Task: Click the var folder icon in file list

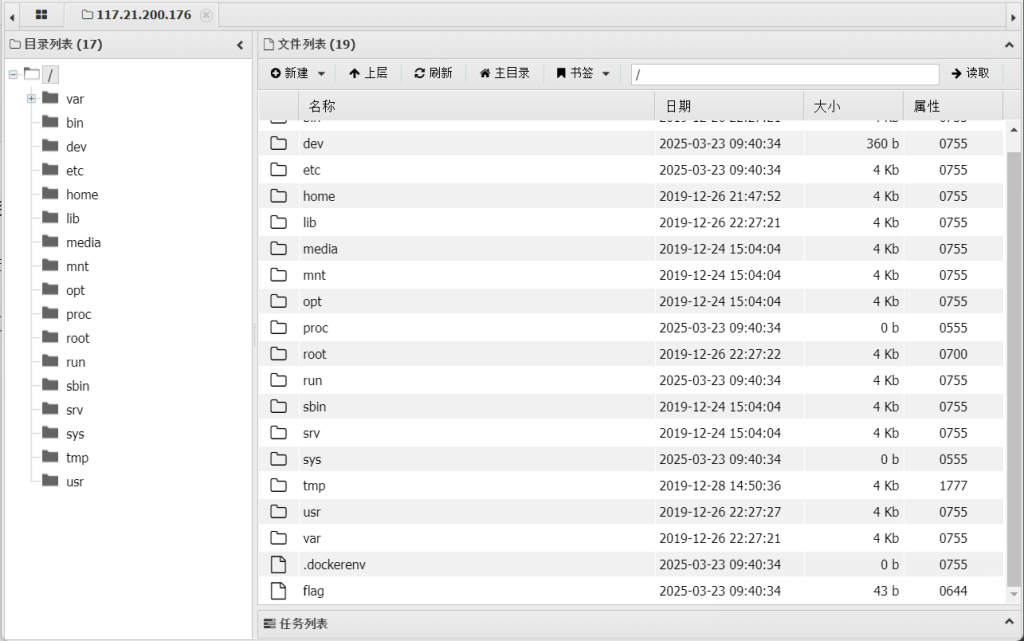Action: pyautogui.click(x=278, y=538)
